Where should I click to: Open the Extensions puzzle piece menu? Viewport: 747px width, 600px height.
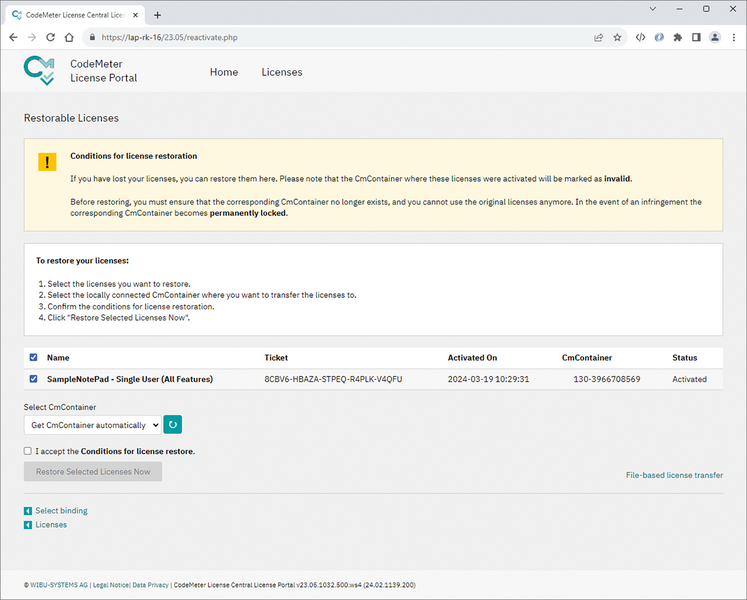point(677,37)
